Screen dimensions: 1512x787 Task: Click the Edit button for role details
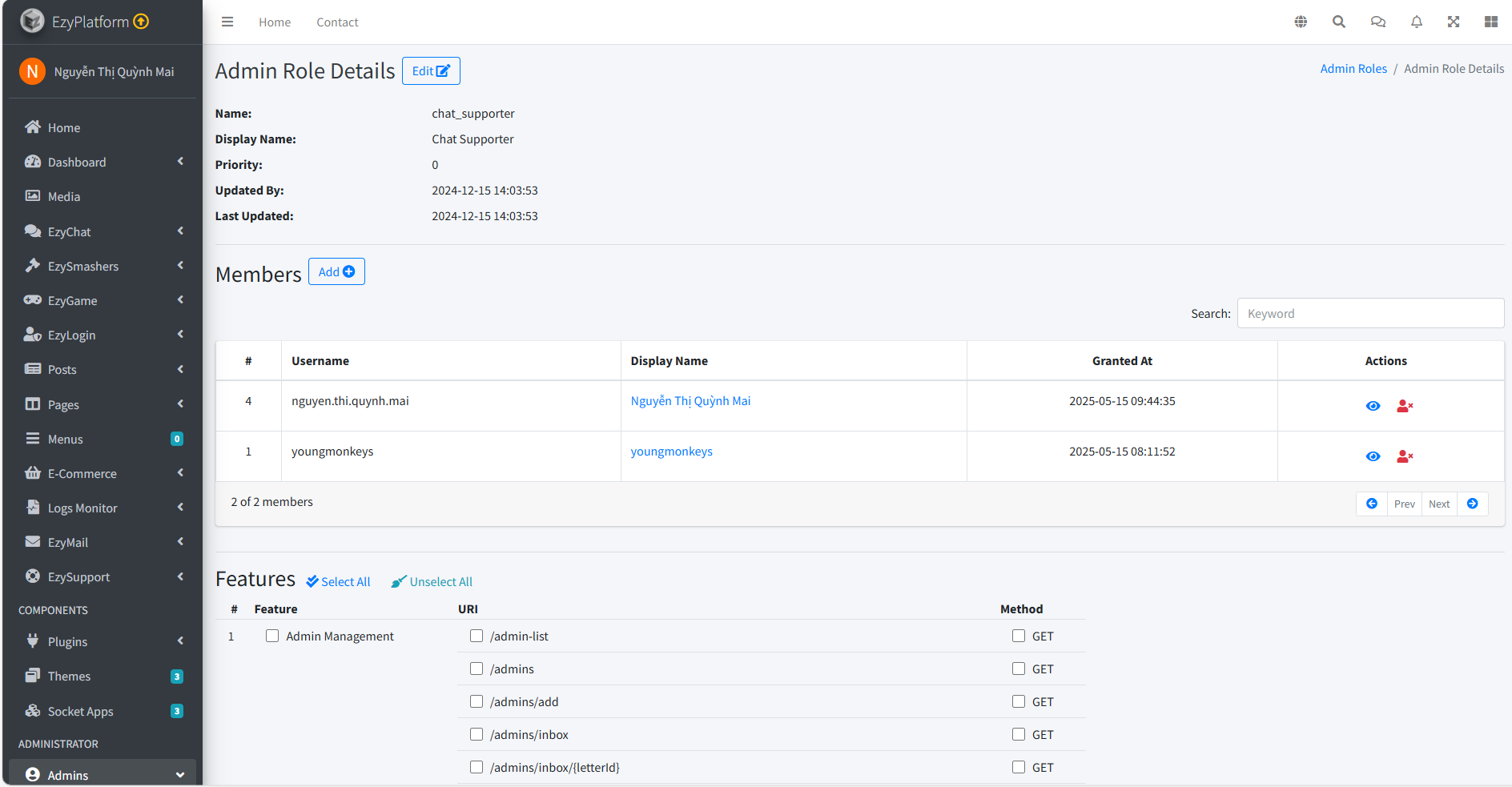coord(431,71)
